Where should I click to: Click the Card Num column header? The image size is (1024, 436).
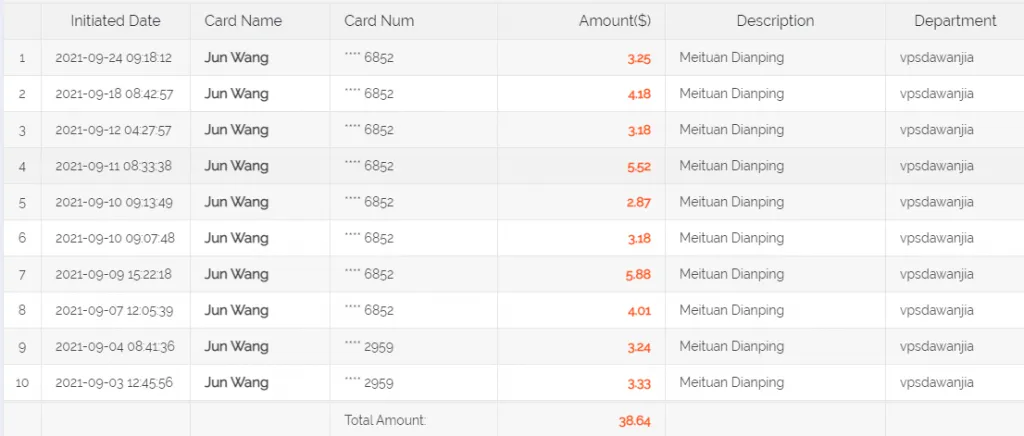tap(379, 21)
